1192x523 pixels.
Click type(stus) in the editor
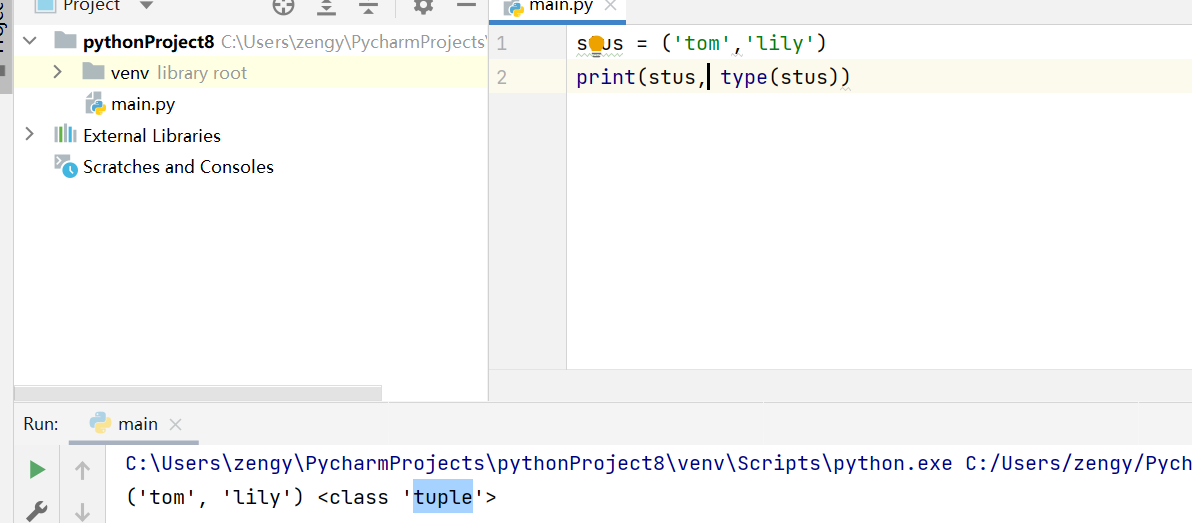coord(778,77)
